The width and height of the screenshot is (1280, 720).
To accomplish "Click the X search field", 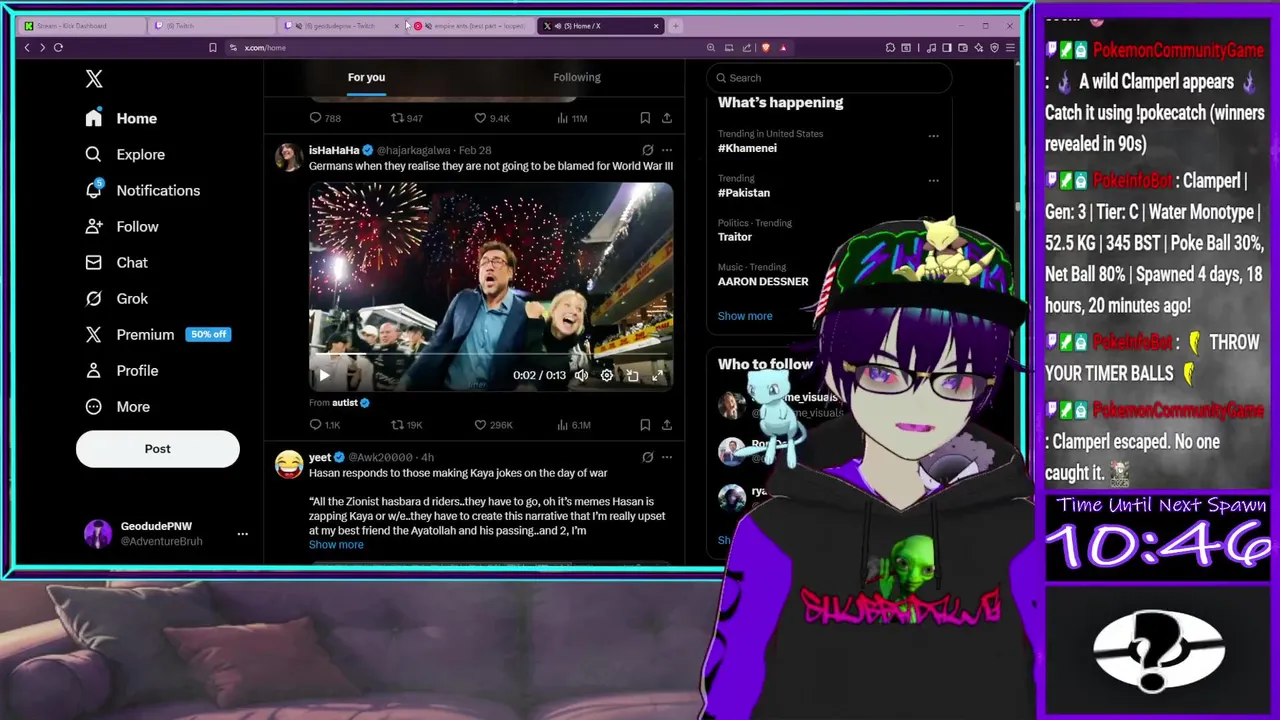I will pyautogui.click(x=829, y=78).
